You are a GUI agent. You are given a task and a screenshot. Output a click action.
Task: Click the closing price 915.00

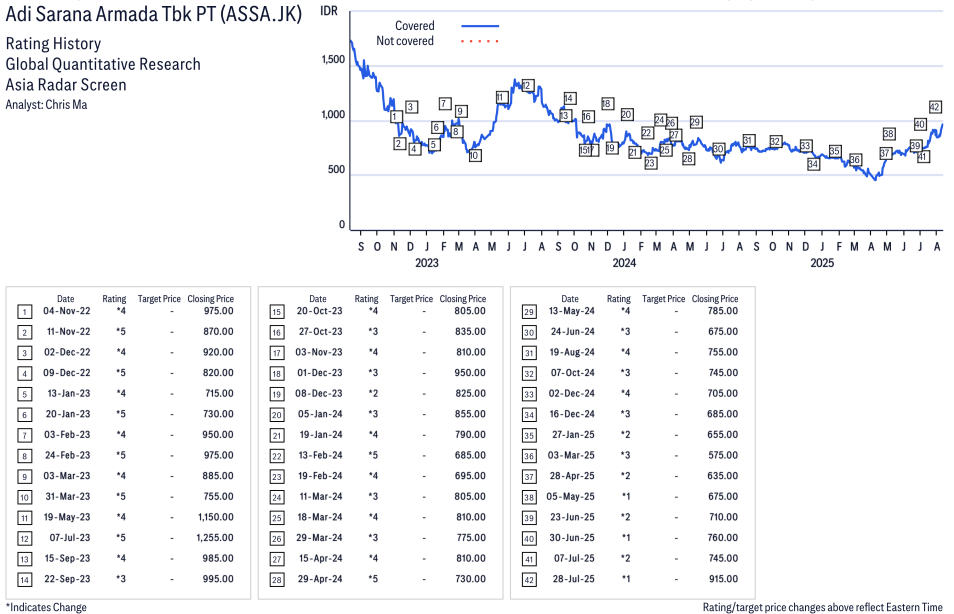point(723,579)
